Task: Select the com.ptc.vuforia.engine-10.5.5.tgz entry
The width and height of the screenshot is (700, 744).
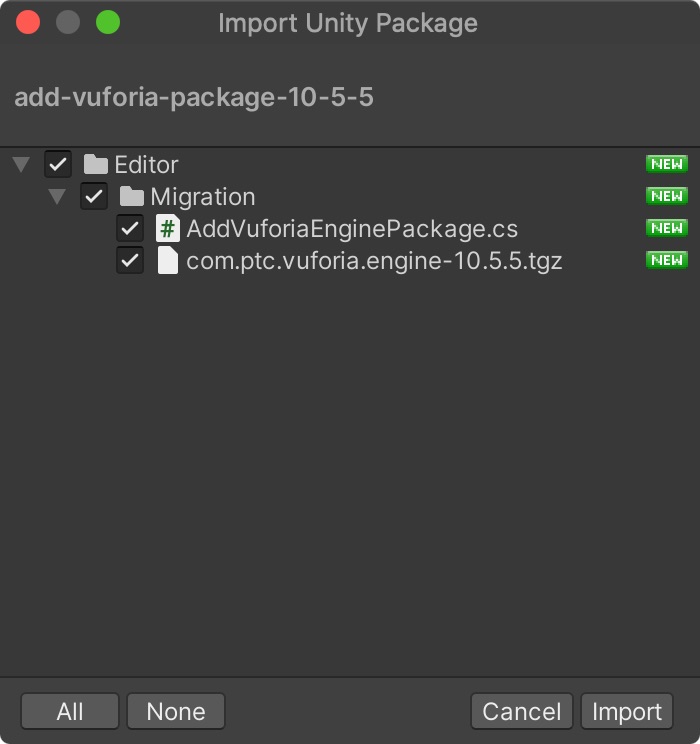Action: point(374,261)
